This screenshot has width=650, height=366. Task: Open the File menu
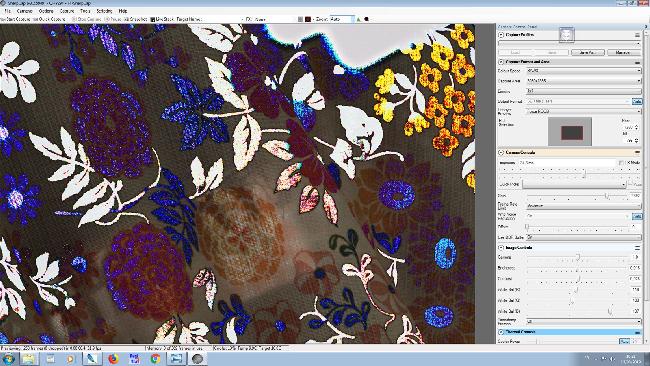coord(7,11)
